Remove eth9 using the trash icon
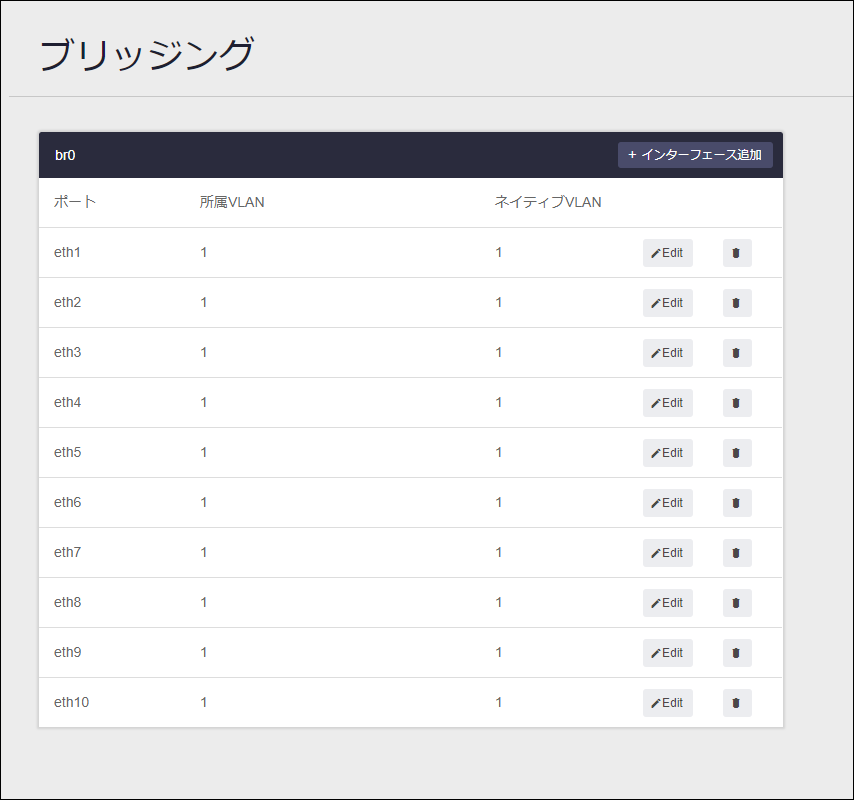Screen dimensions: 854x800 point(737,653)
